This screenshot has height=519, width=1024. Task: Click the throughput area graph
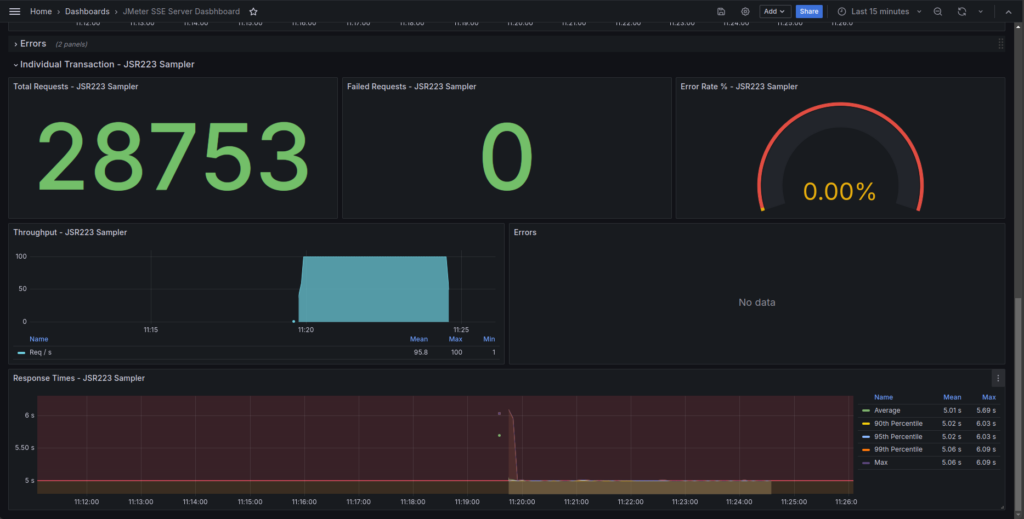[x=374, y=289]
